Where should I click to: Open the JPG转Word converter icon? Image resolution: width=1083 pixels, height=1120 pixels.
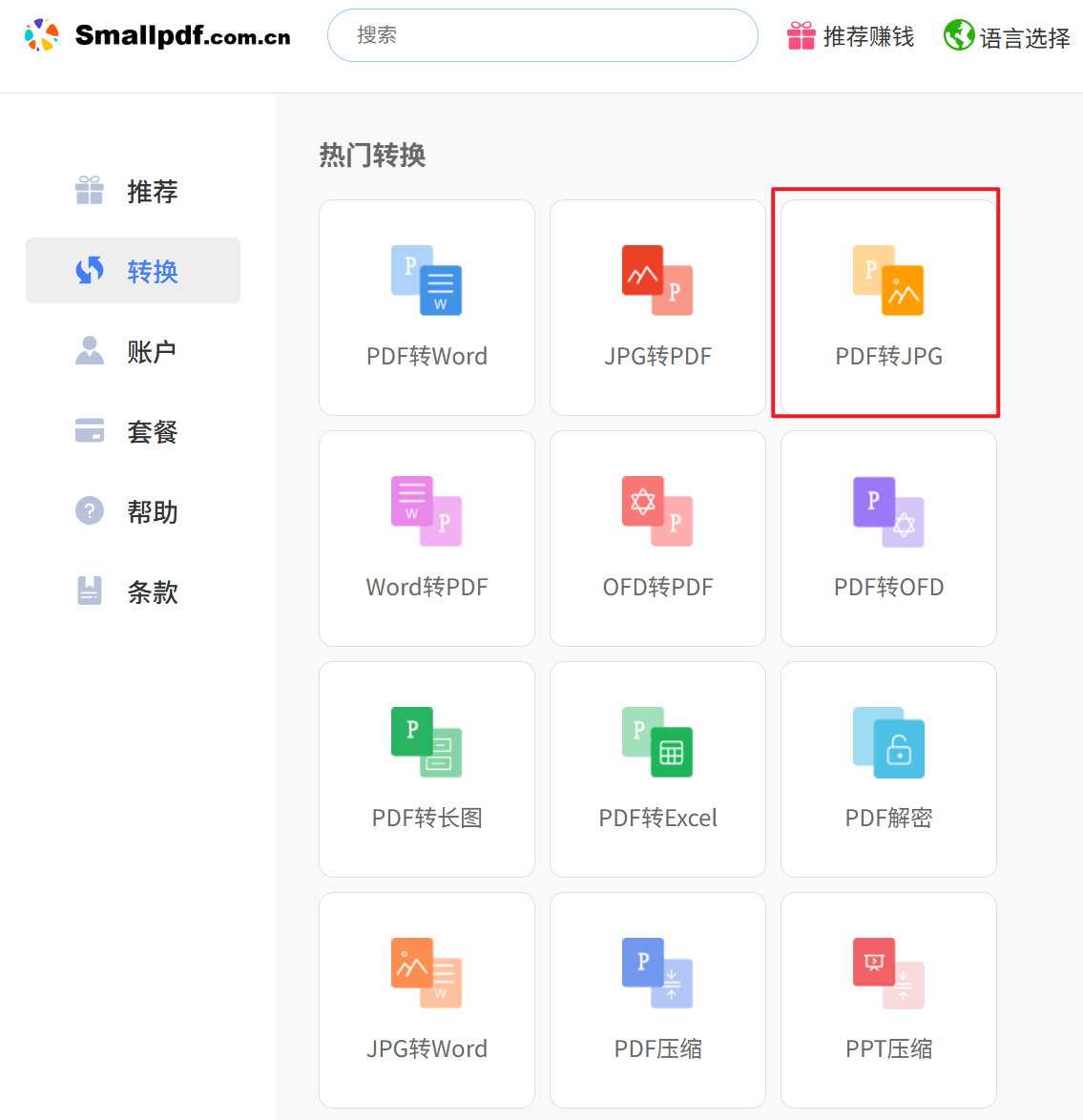point(427,972)
